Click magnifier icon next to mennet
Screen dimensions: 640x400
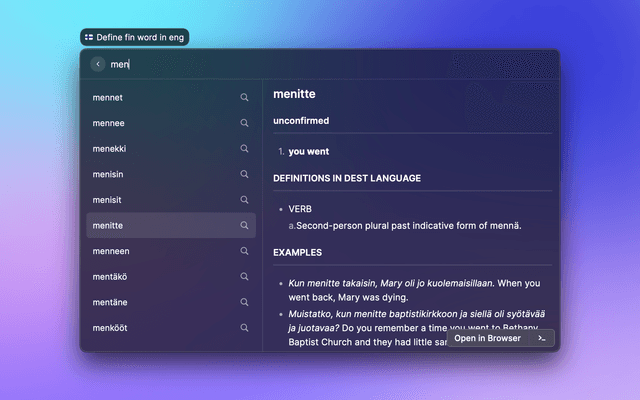click(x=244, y=98)
